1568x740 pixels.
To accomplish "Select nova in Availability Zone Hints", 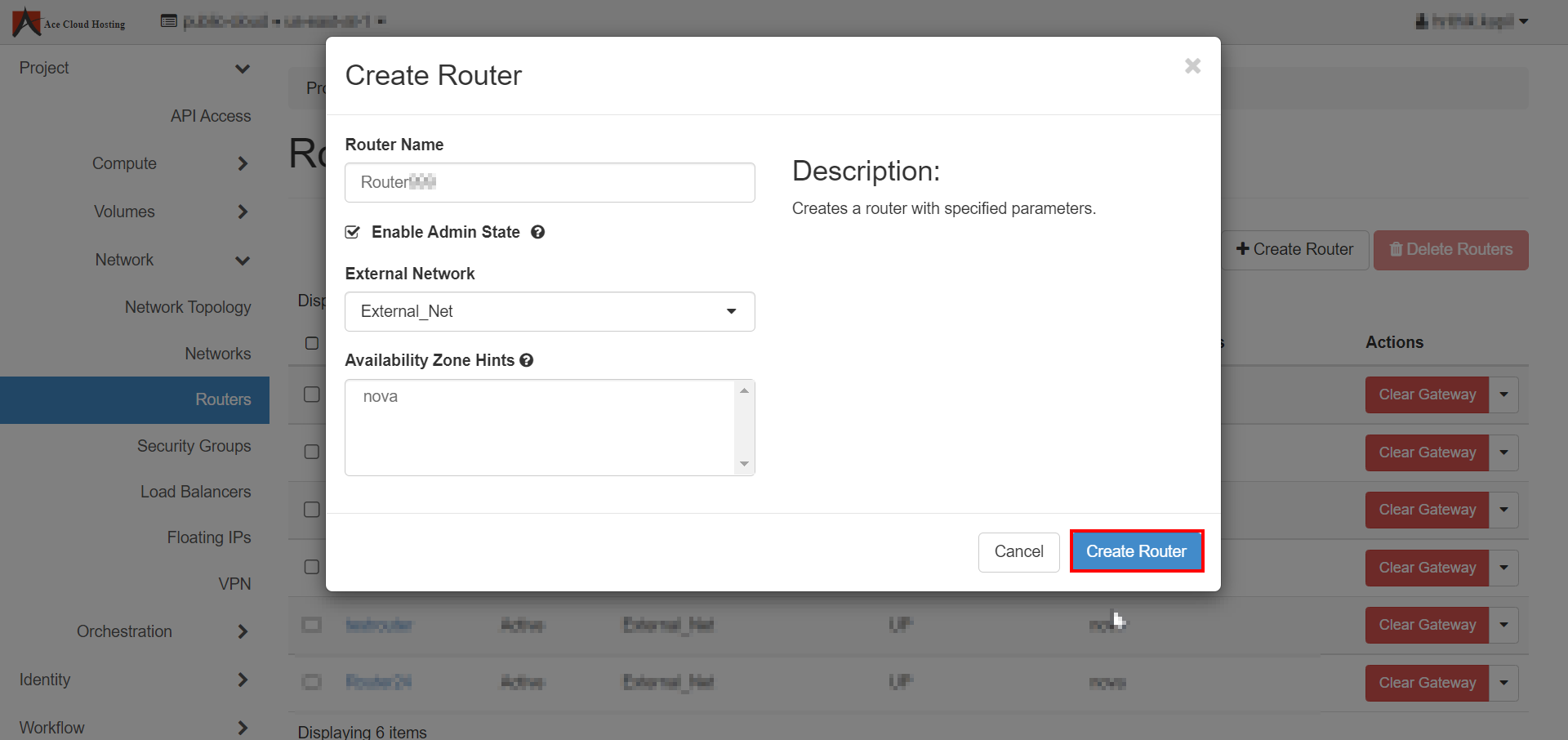I will pyautogui.click(x=381, y=397).
